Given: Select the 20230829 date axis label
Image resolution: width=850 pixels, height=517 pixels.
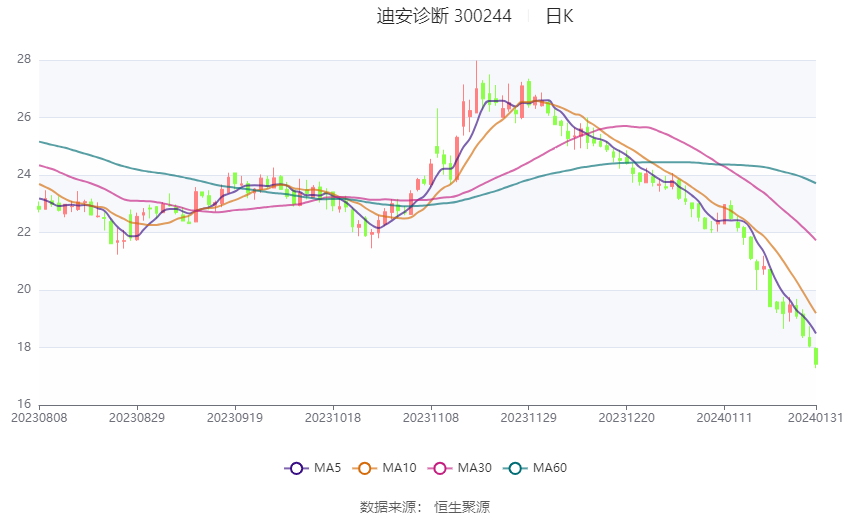Looking at the screenshot, I should point(137,418).
